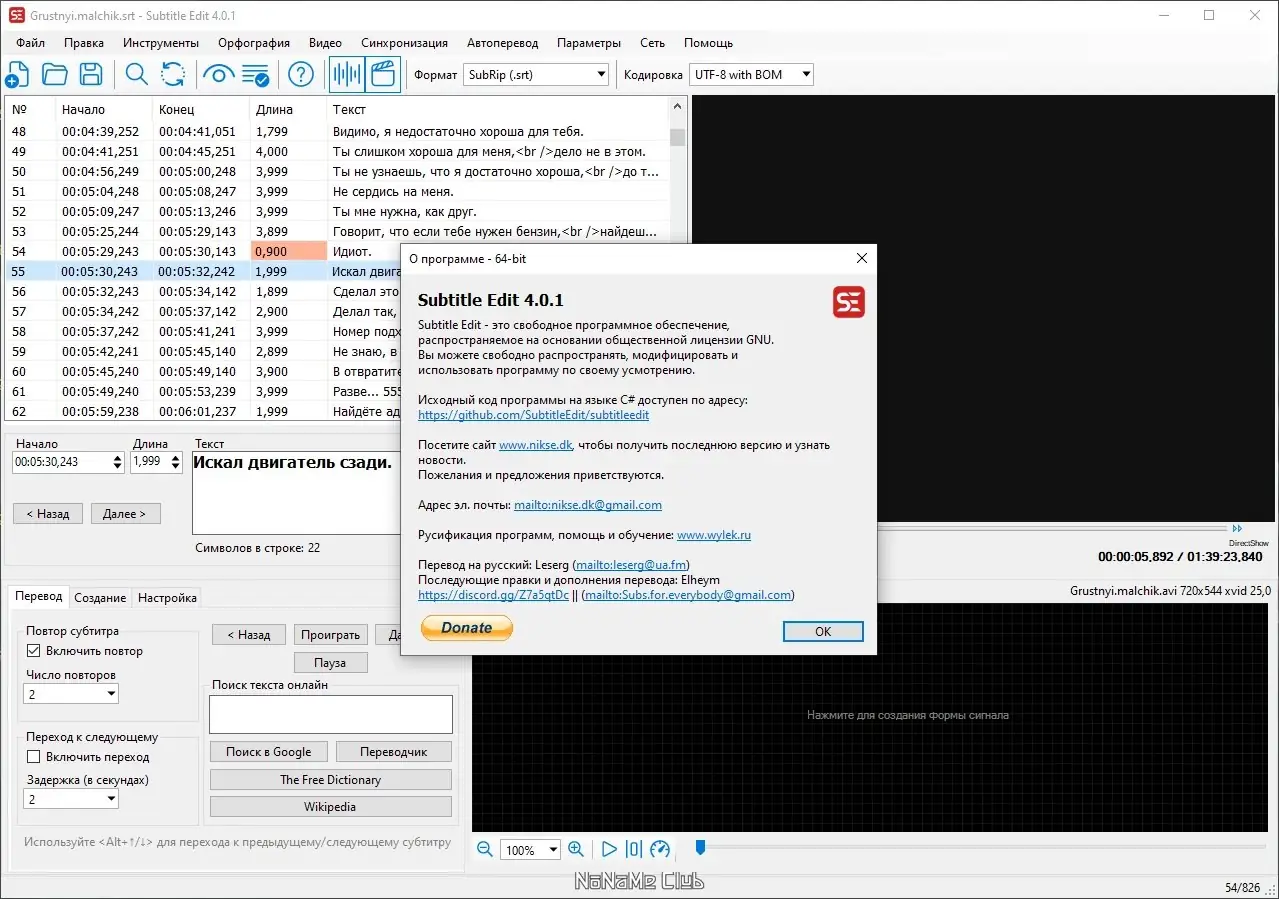
Task: Click the subtitle text box 'Искал двигатель сзади.'
Action: click(x=295, y=492)
